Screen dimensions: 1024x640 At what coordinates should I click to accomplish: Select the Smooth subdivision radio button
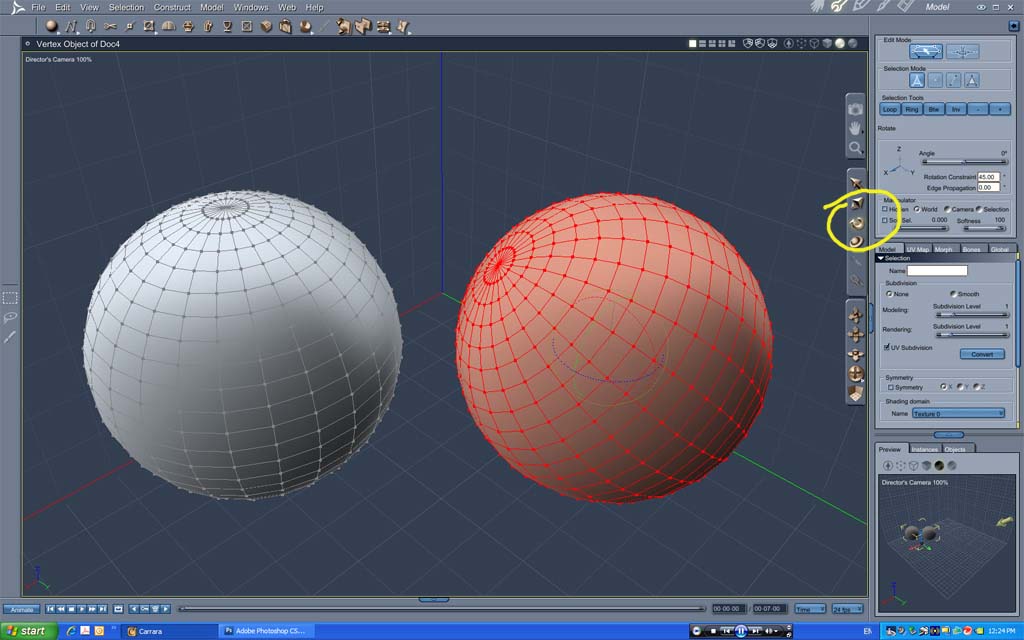pos(952,294)
